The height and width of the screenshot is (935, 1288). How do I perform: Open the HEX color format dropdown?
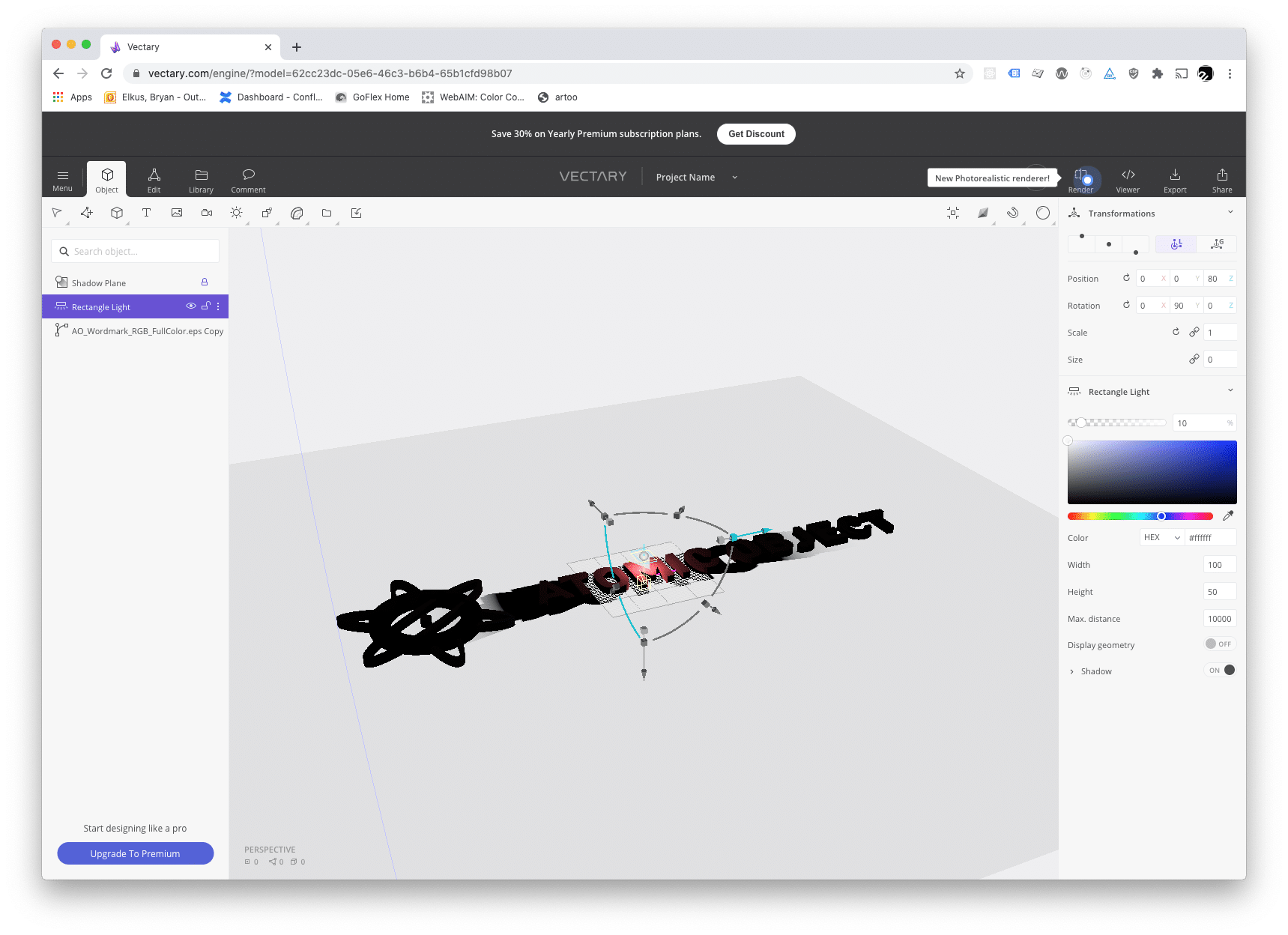point(1161,537)
